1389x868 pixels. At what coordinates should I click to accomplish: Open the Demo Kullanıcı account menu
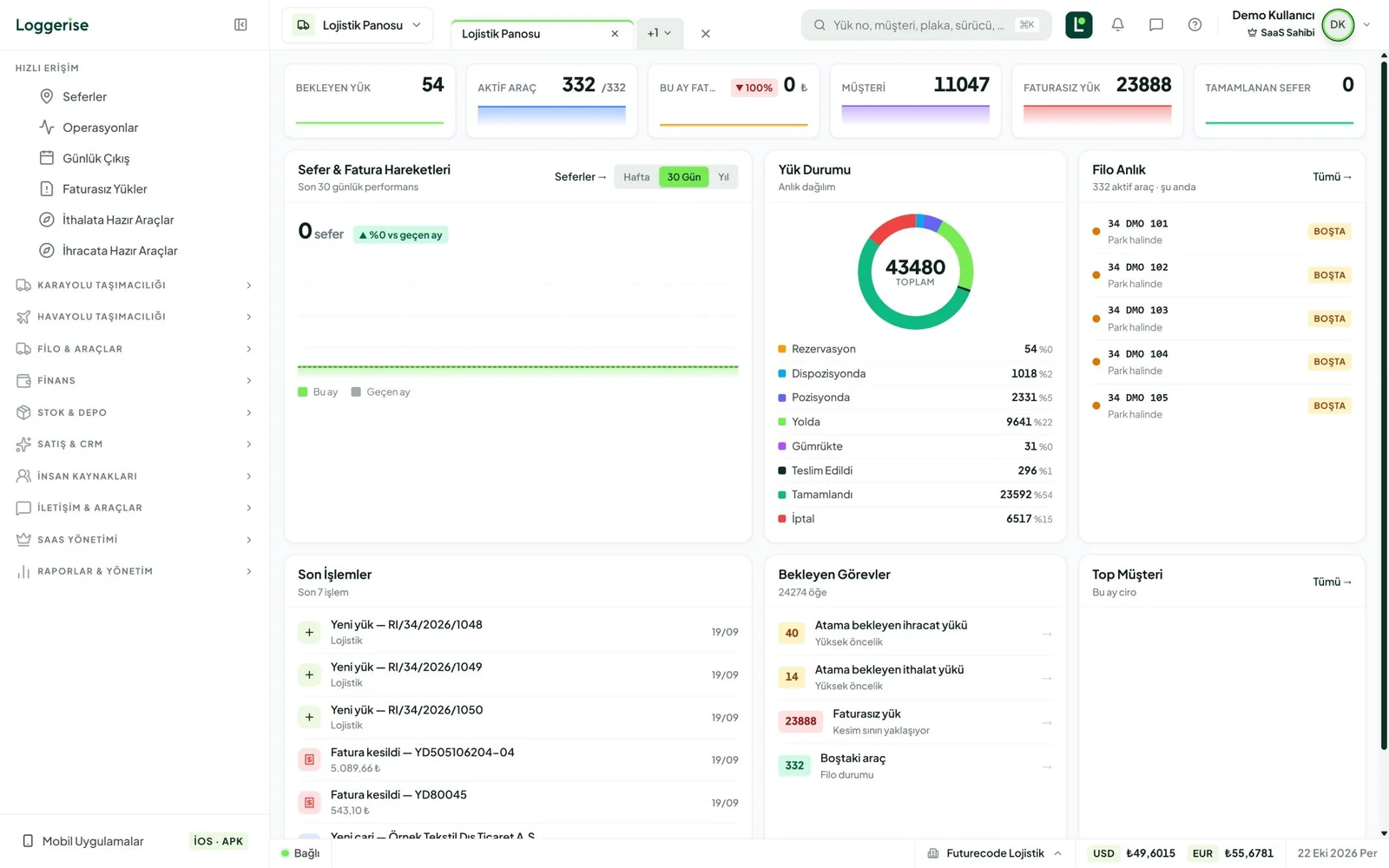pyautogui.click(x=1300, y=24)
